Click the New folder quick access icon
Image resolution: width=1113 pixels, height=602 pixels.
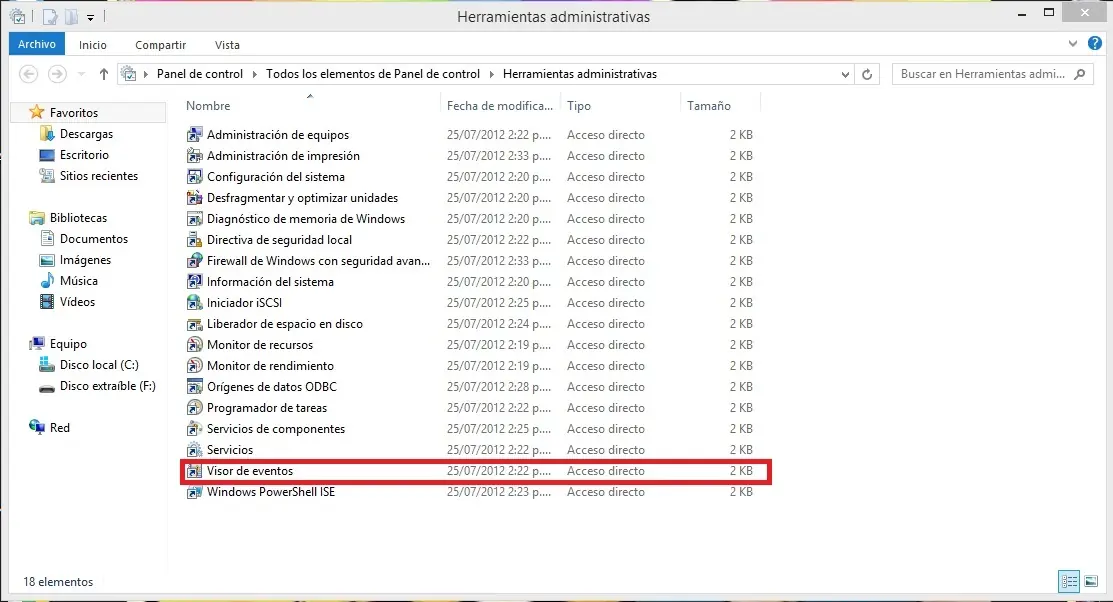pyautogui.click(x=71, y=17)
